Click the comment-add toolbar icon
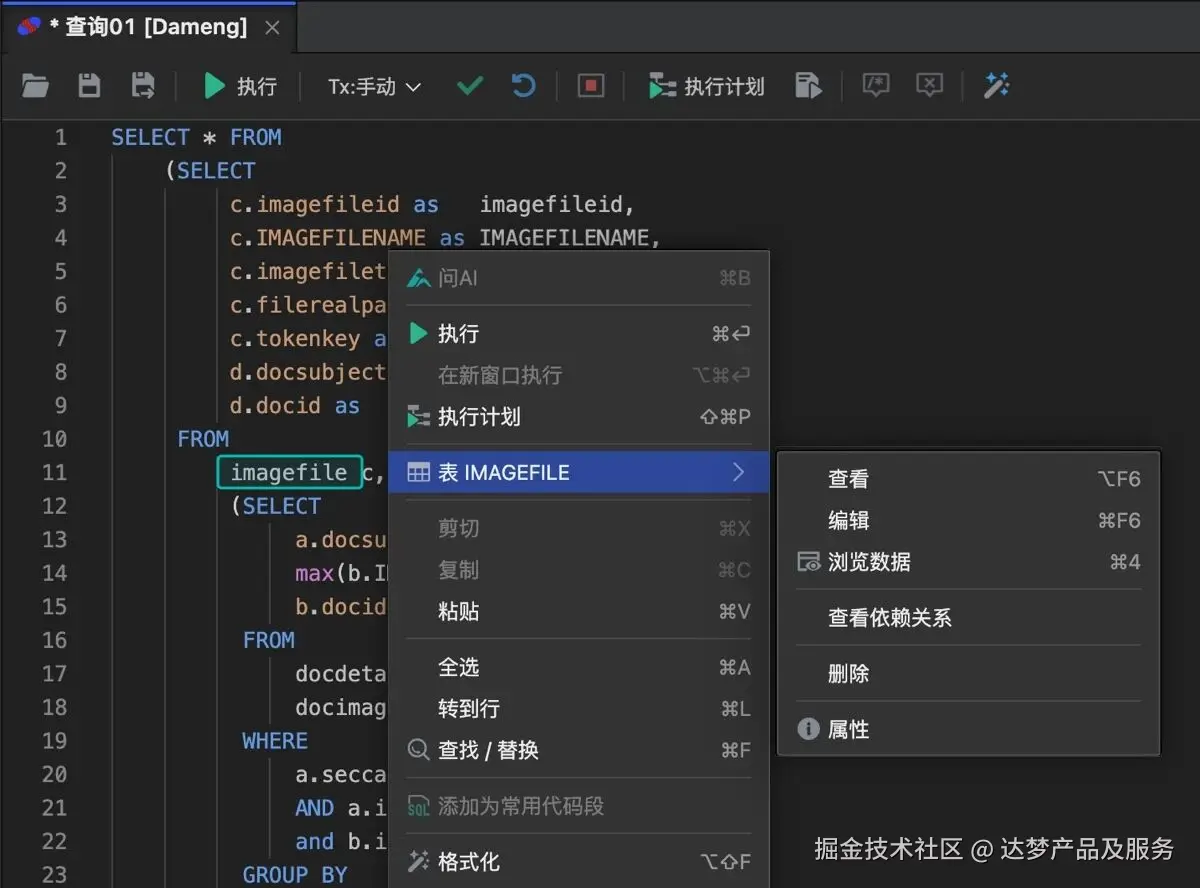The height and width of the screenshot is (888, 1200). [x=876, y=86]
